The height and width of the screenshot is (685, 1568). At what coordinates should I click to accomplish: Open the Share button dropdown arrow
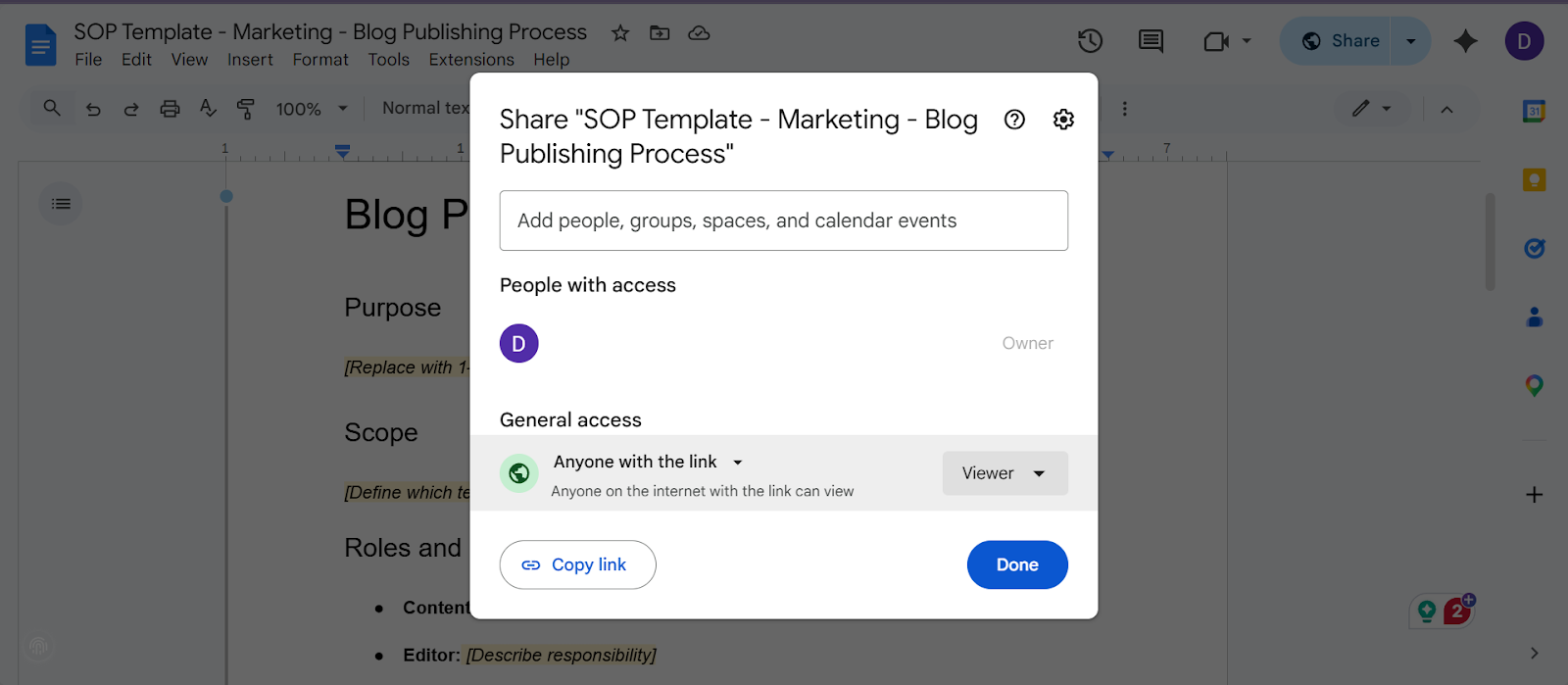coord(1410,41)
